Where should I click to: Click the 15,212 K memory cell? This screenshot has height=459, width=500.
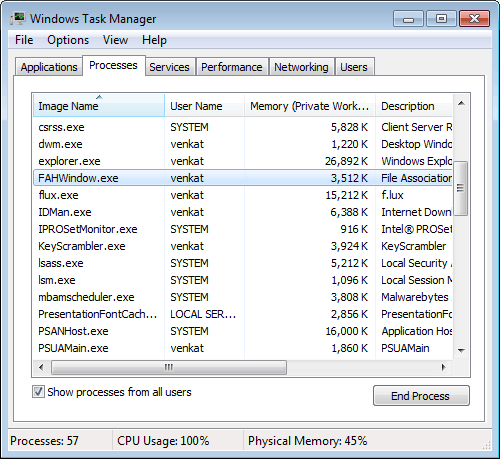coord(346,195)
